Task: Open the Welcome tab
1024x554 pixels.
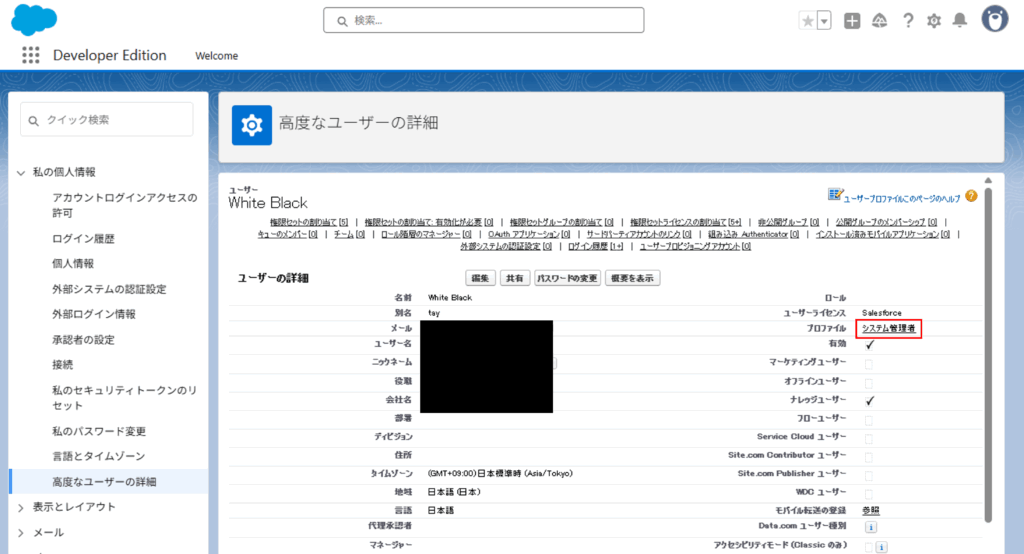Action: pyautogui.click(x=216, y=56)
